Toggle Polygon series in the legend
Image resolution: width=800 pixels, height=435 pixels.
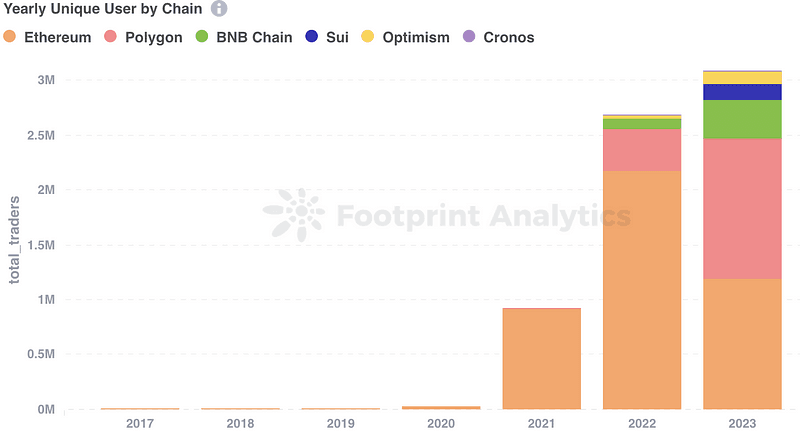coord(143,37)
